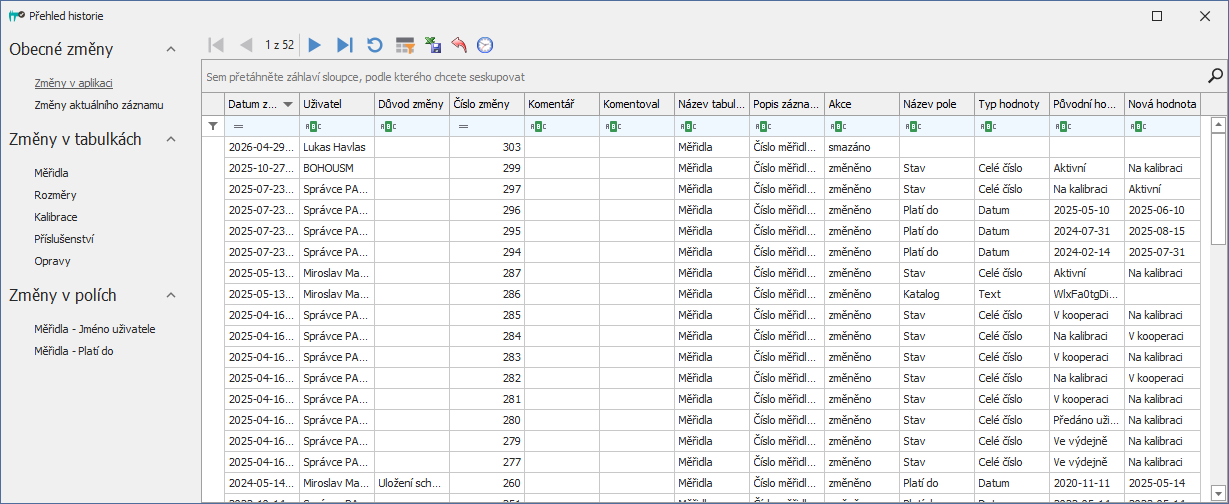
Task: Show changes for Rozměry table
Action: pos(55,195)
